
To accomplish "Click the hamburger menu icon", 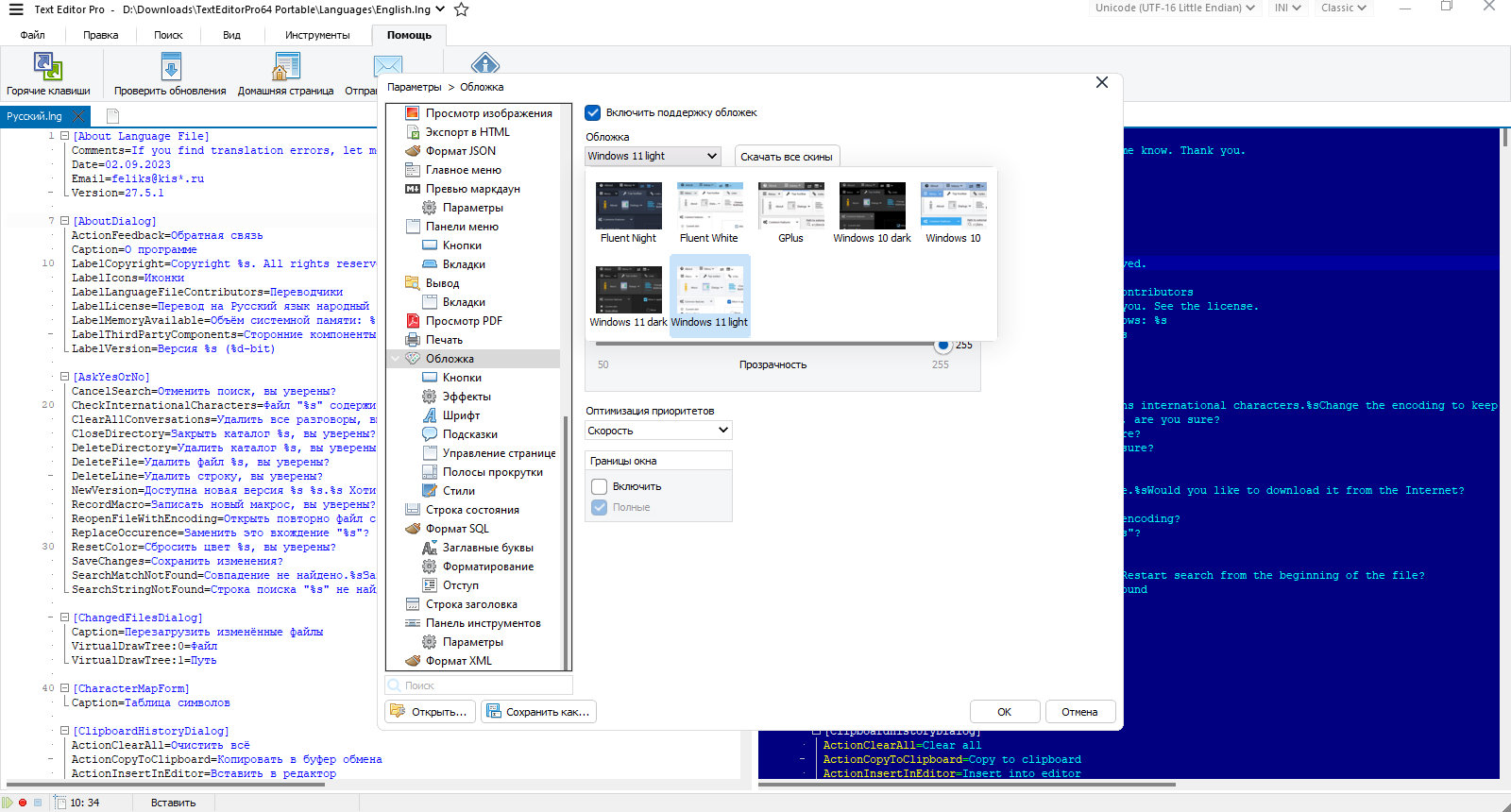I will click(x=15, y=9).
